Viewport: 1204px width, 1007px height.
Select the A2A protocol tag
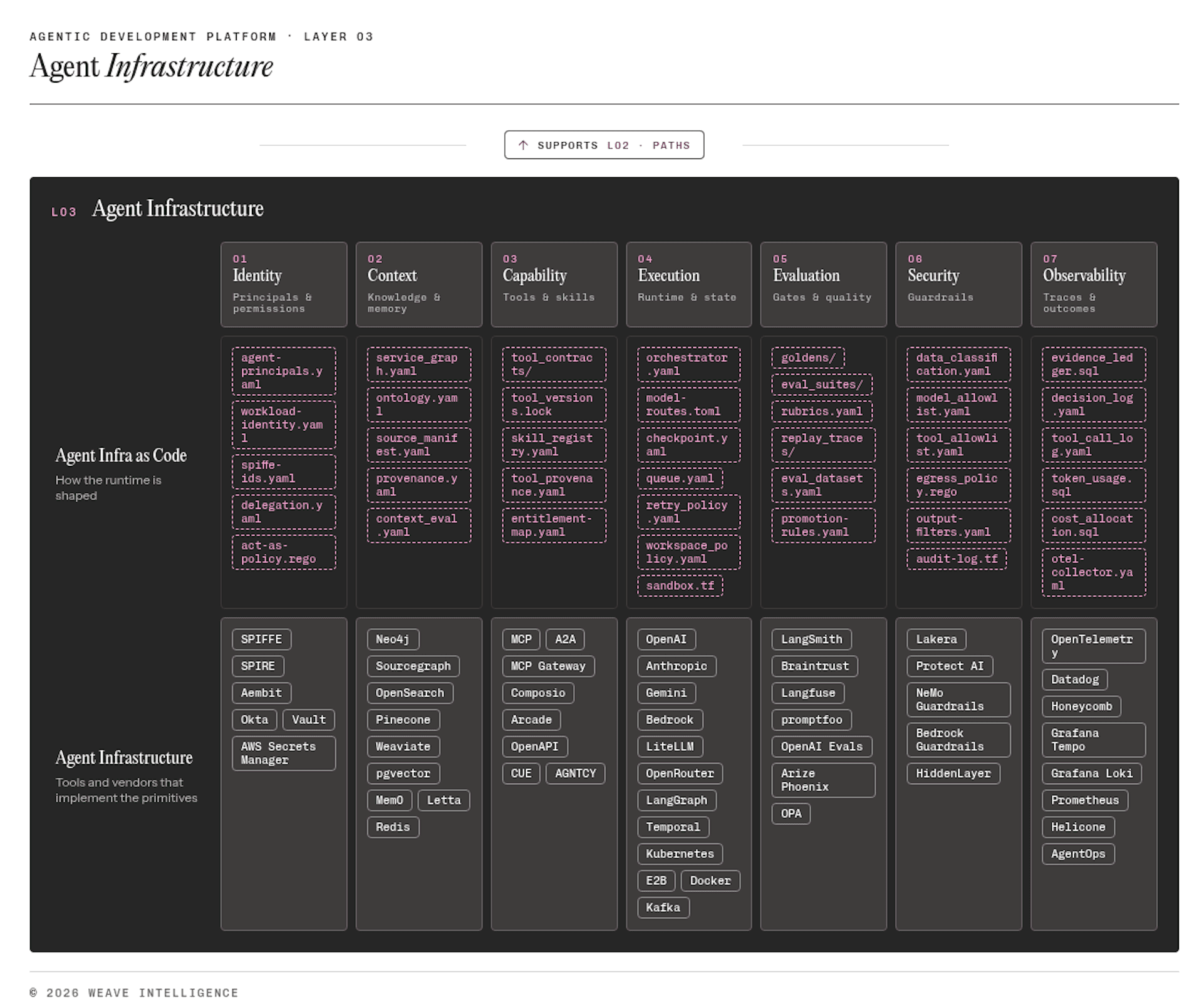click(x=565, y=639)
